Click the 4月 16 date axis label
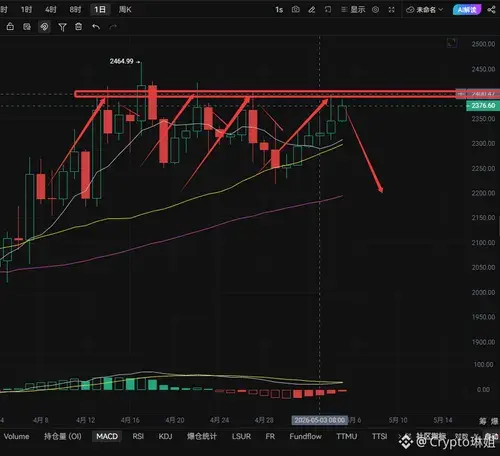500x456 pixels. 130,420
